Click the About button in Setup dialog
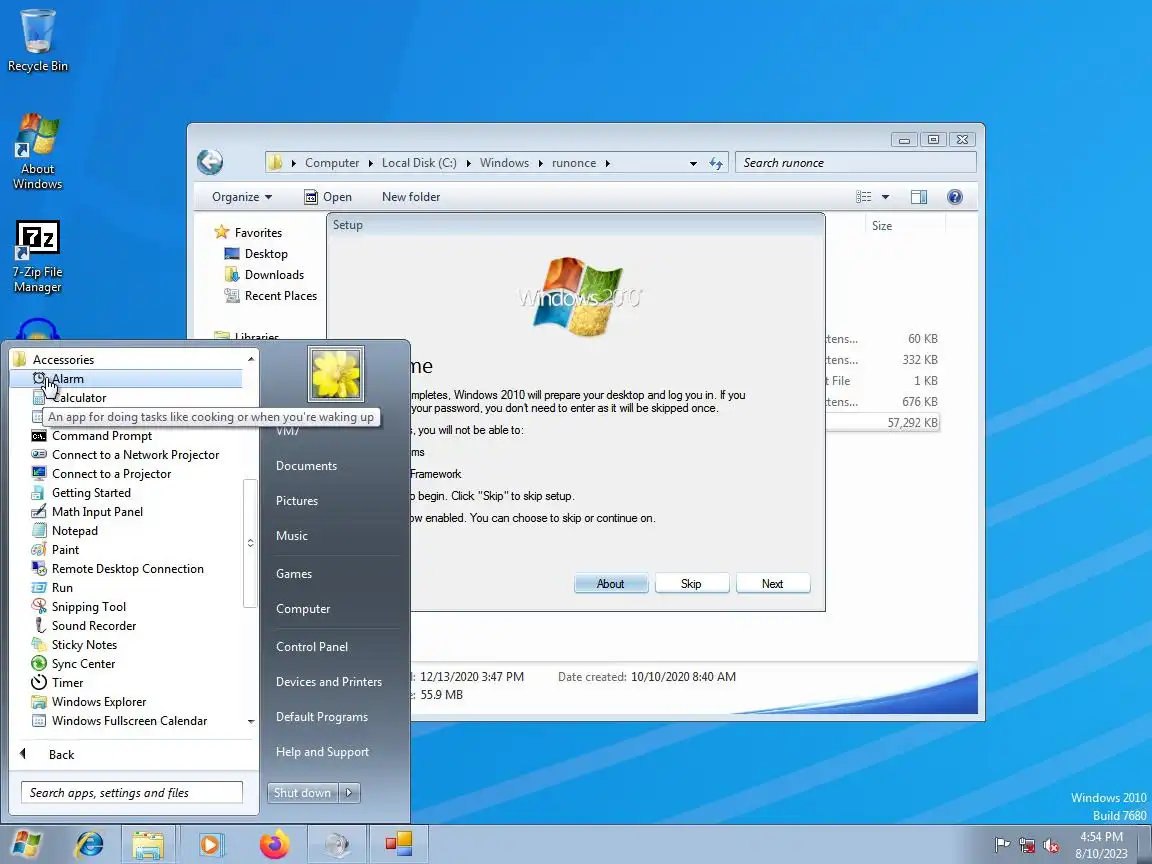 pyautogui.click(x=611, y=584)
